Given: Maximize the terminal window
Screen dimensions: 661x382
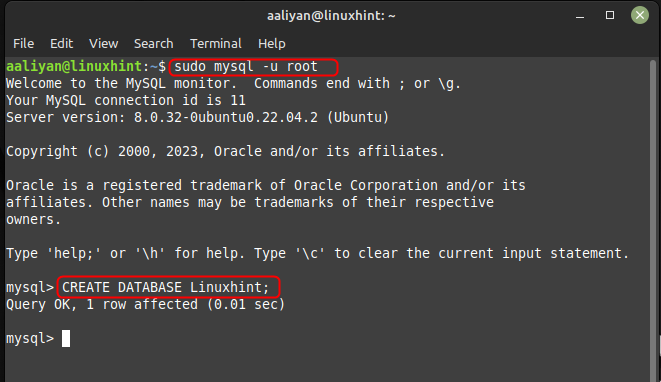Looking at the screenshot, I should pyautogui.click(x=610, y=16).
